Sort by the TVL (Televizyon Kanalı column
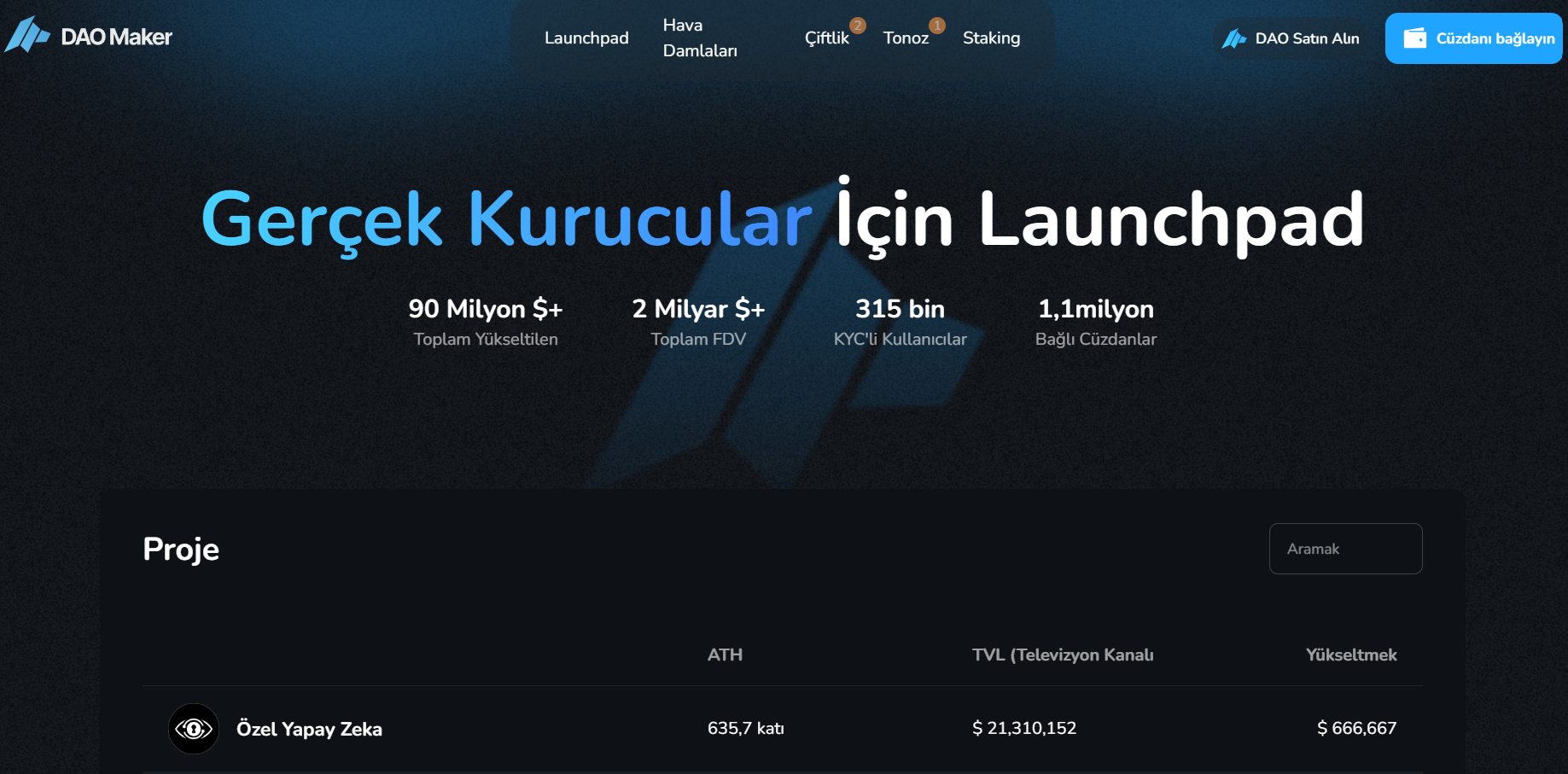Screen dimensions: 1568x774 point(1063,655)
